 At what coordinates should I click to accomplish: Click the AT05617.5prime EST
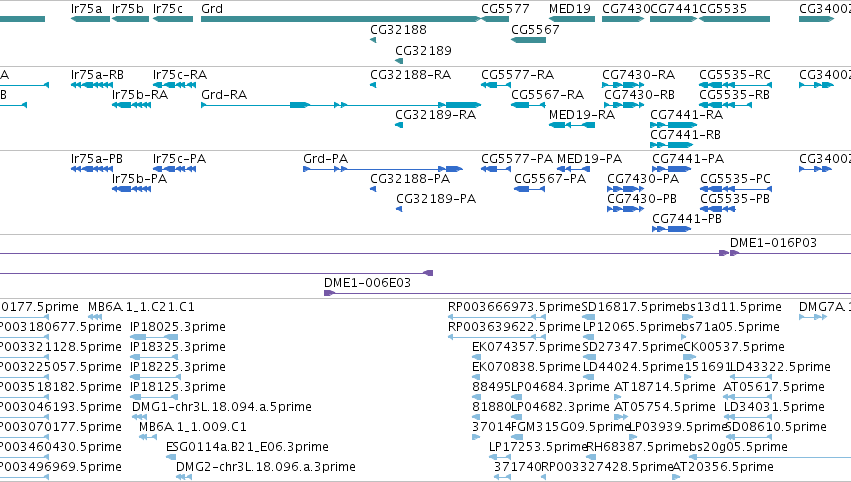point(747,397)
